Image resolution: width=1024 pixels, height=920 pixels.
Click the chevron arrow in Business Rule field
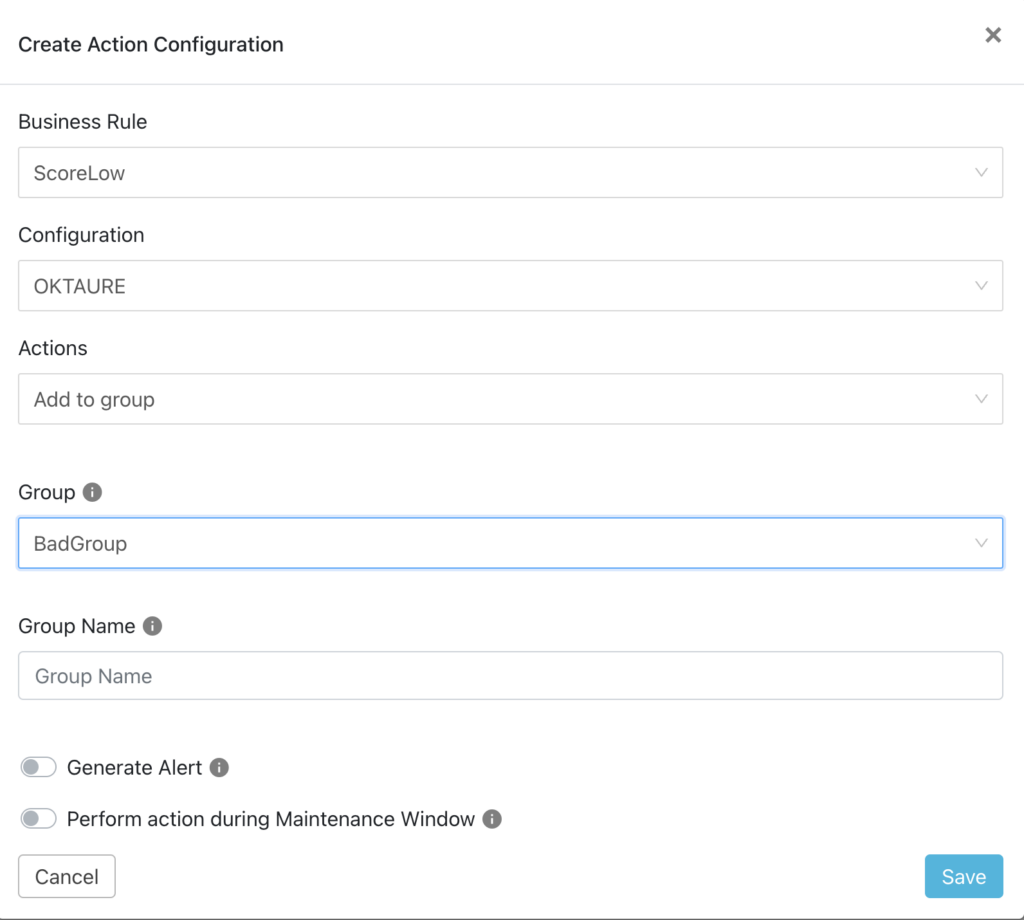[x=981, y=173]
